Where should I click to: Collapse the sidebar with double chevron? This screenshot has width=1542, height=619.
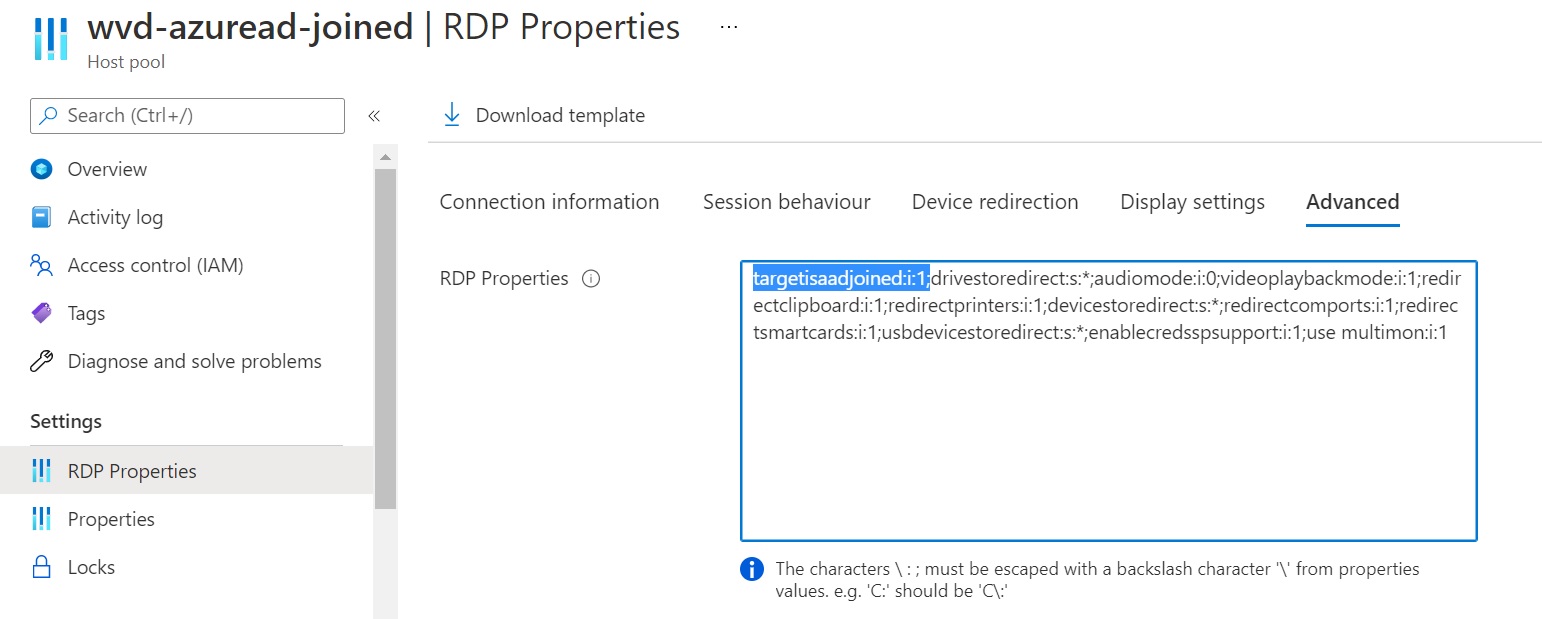tap(374, 116)
